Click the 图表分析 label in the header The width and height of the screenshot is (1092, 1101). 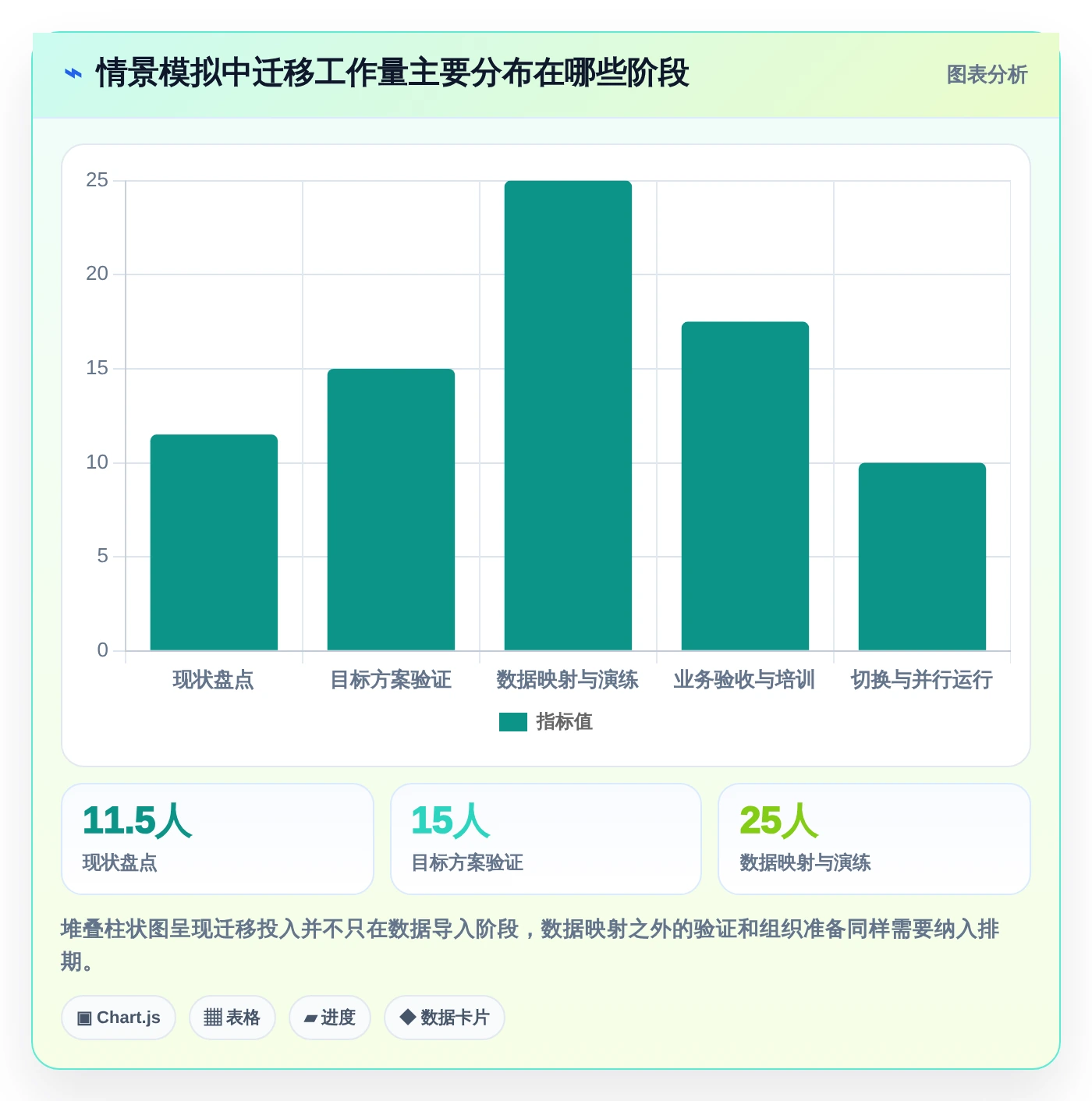(987, 75)
